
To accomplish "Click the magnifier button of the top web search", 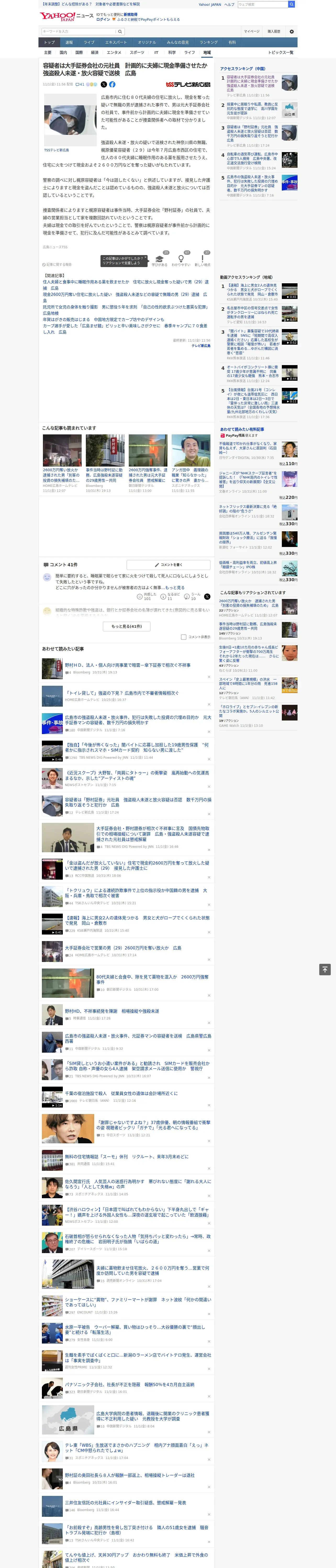I will (292, 4).
